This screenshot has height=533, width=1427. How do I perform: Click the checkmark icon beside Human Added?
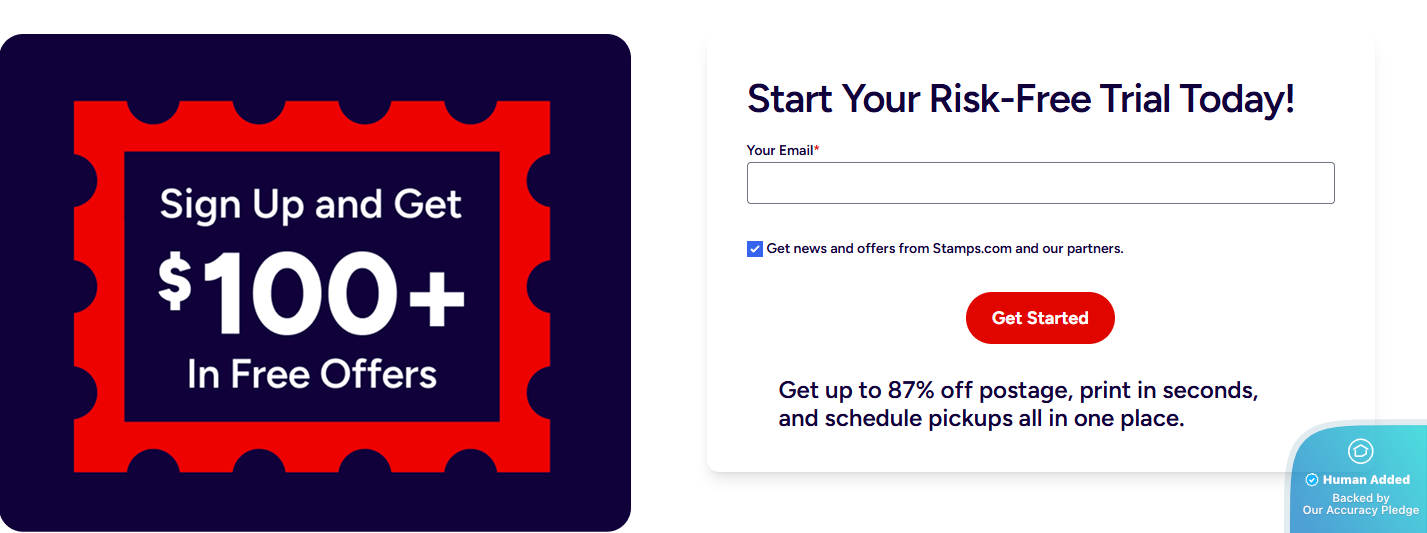(1312, 480)
